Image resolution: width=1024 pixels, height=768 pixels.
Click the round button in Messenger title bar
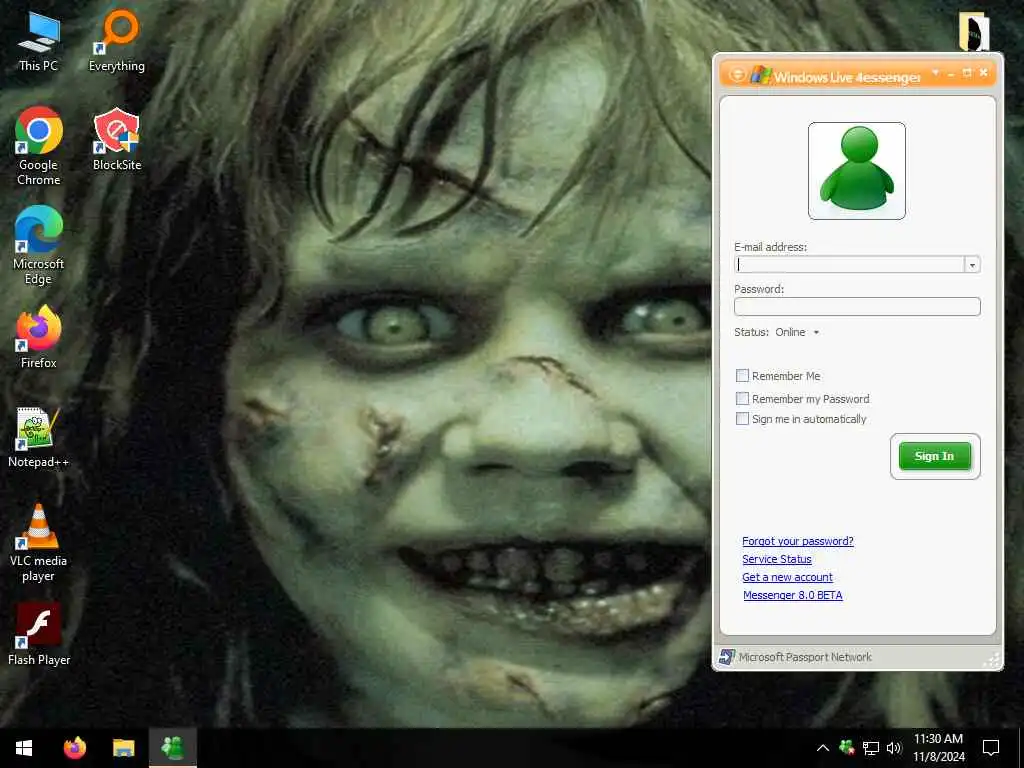click(736, 74)
